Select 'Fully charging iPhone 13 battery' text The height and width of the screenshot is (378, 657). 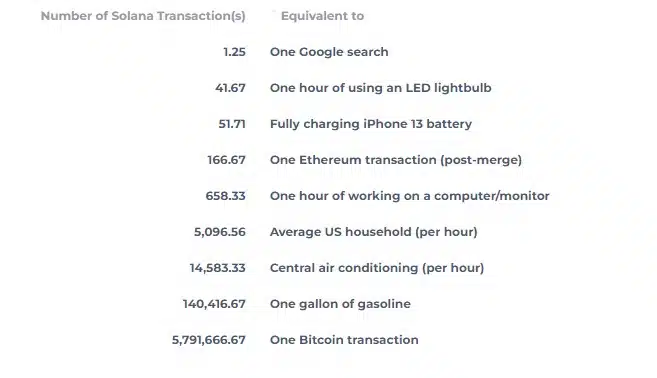371,124
